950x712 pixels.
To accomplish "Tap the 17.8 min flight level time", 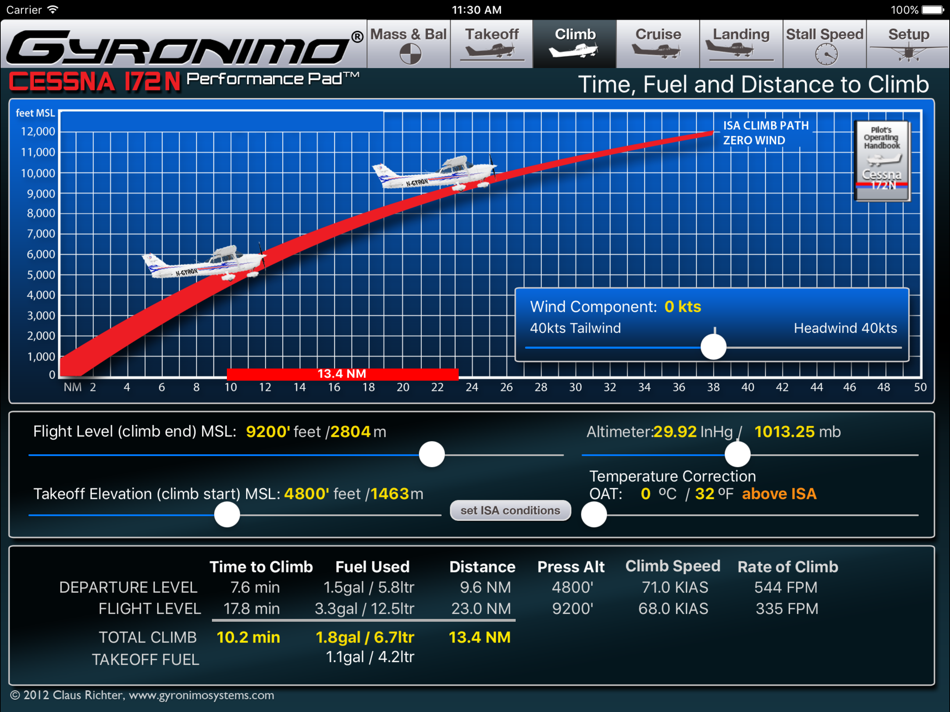I will (x=251, y=608).
